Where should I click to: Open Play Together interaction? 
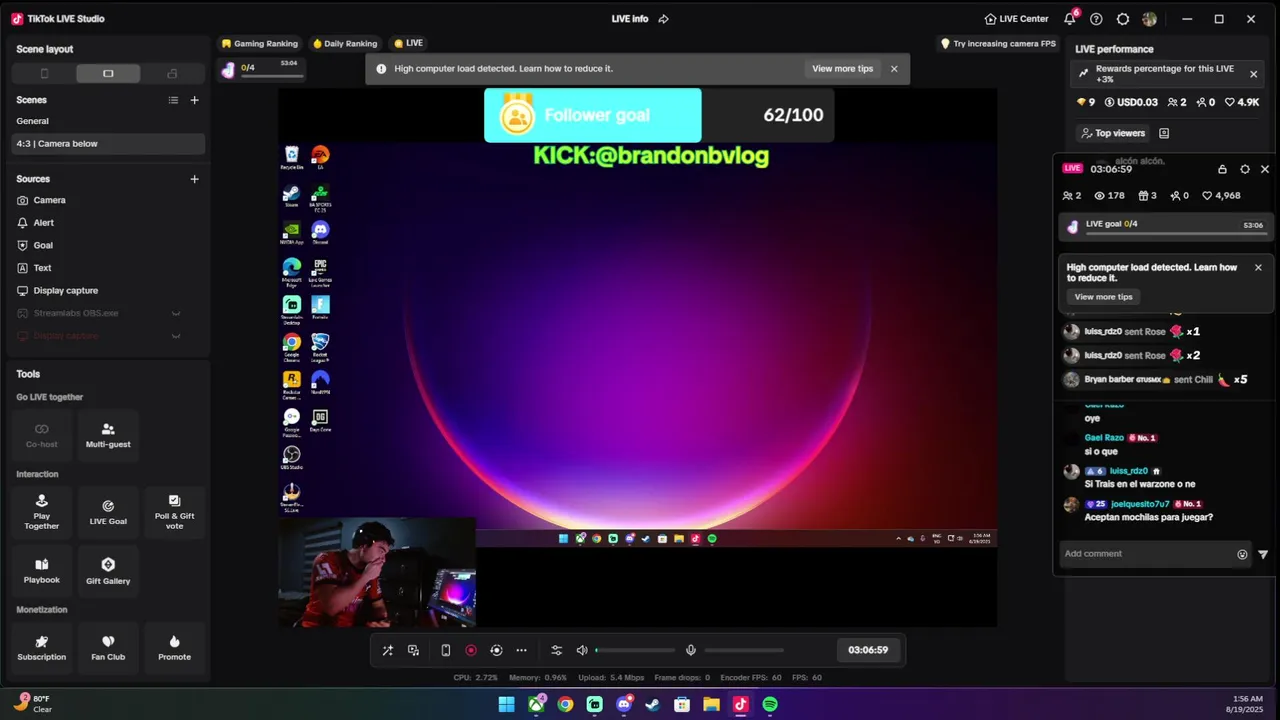click(x=42, y=511)
